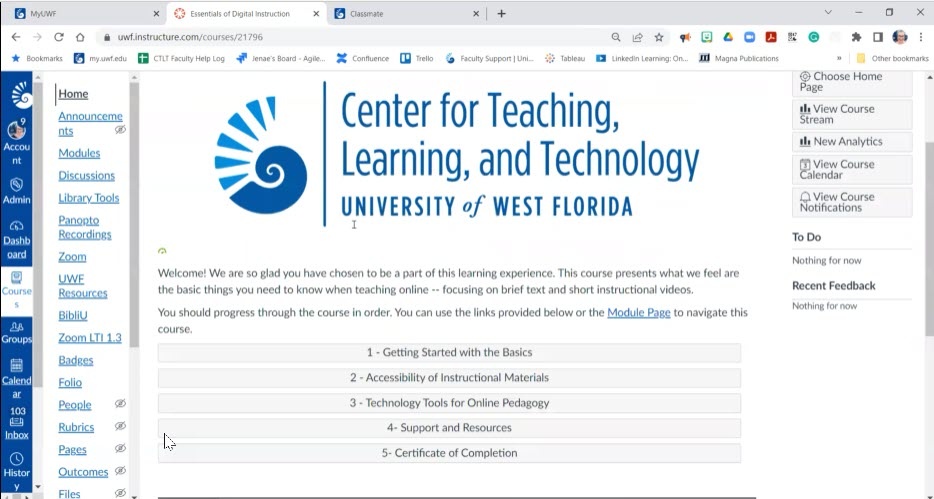Toggle visibility eye next to Announcements
This screenshot has height=499, width=934.
coord(120,130)
